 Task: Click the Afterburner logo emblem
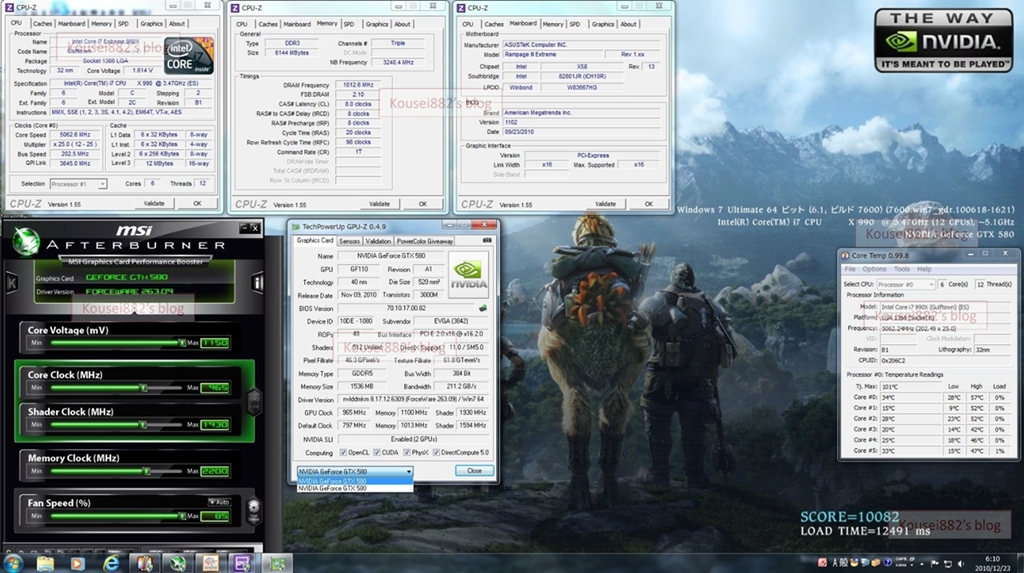pos(26,242)
